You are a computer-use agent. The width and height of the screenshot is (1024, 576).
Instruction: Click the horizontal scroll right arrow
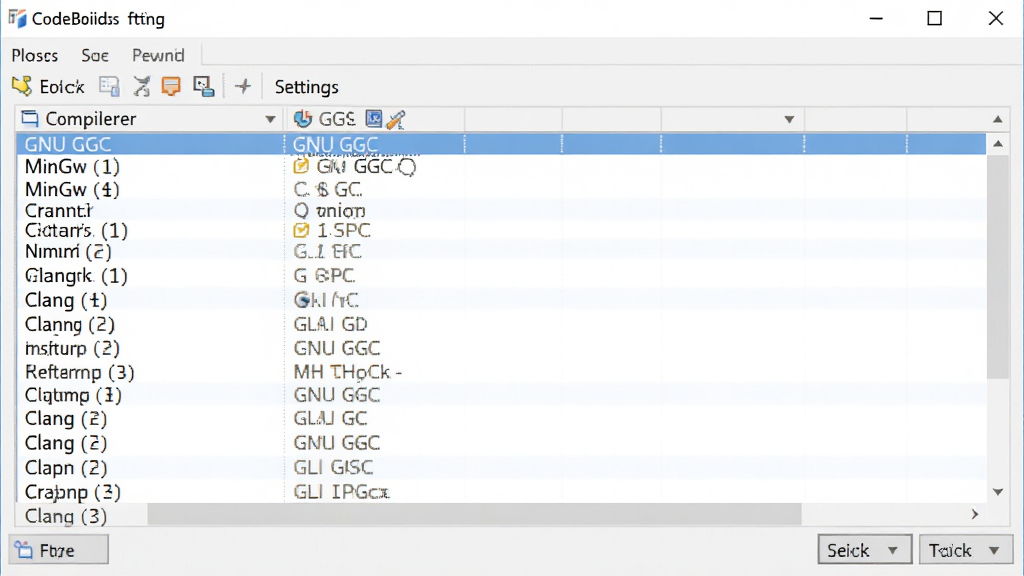click(975, 514)
